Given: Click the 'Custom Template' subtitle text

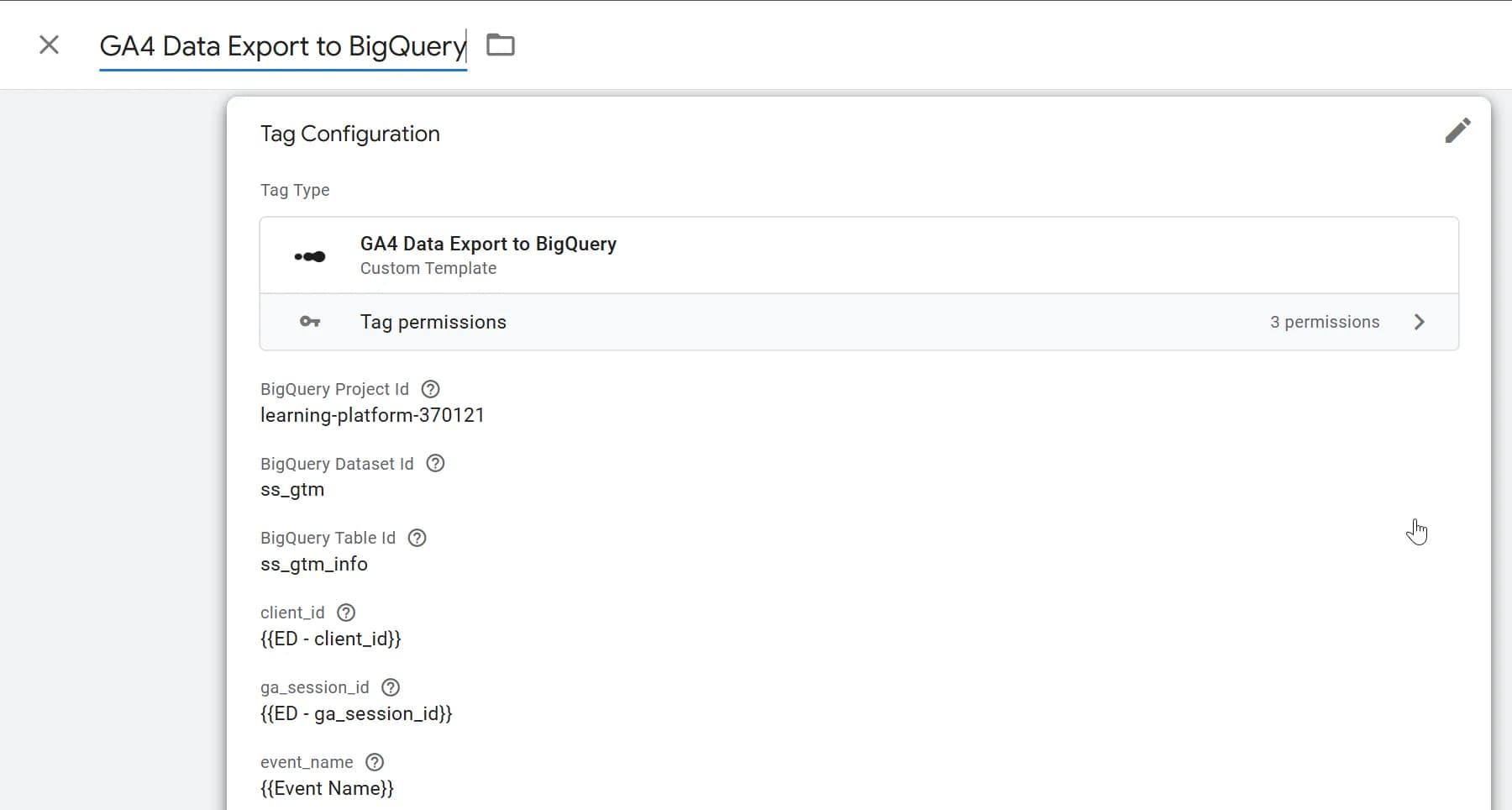Looking at the screenshot, I should pos(428,268).
